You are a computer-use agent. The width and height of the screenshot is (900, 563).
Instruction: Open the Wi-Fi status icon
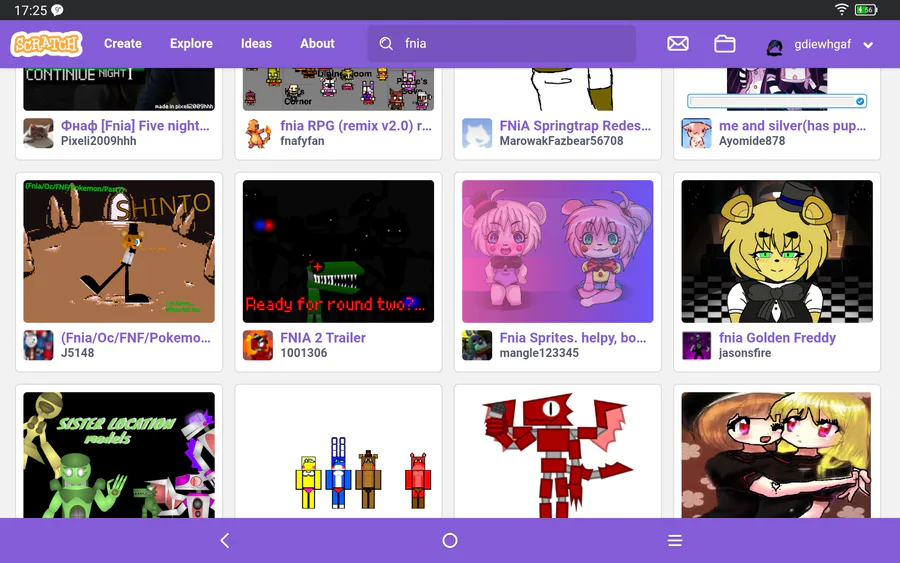(x=841, y=9)
